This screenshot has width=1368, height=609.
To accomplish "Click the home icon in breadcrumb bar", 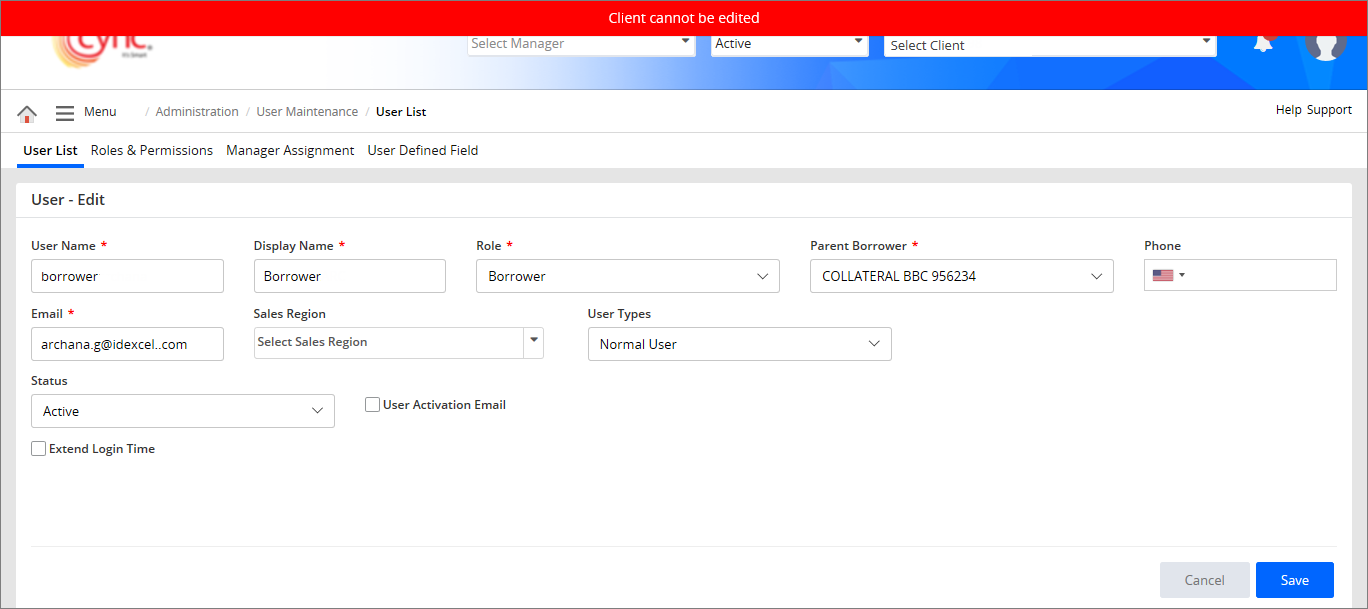I will coord(27,113).
